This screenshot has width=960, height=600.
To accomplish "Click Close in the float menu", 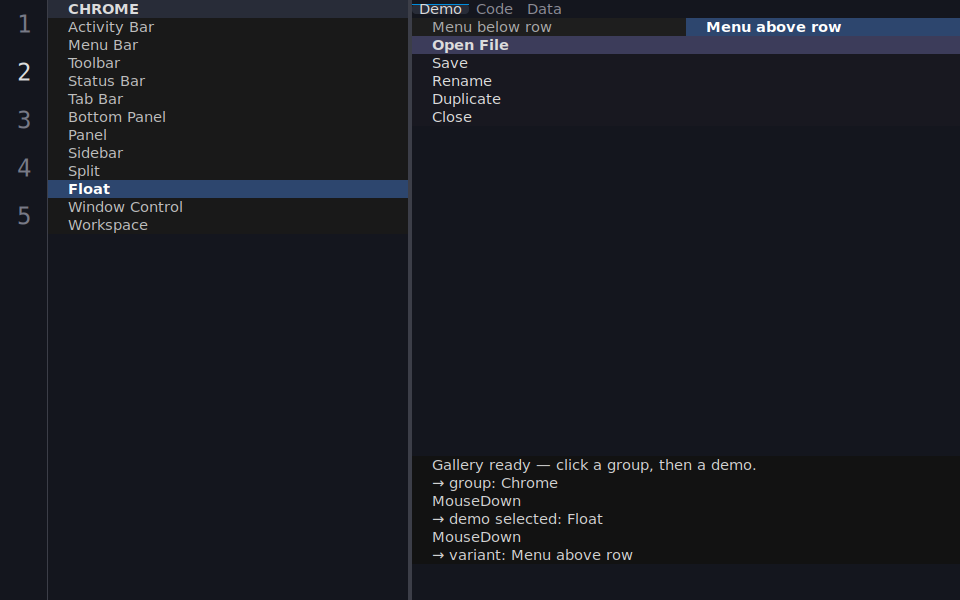I will pyautogui.click(x=686, y=117).
